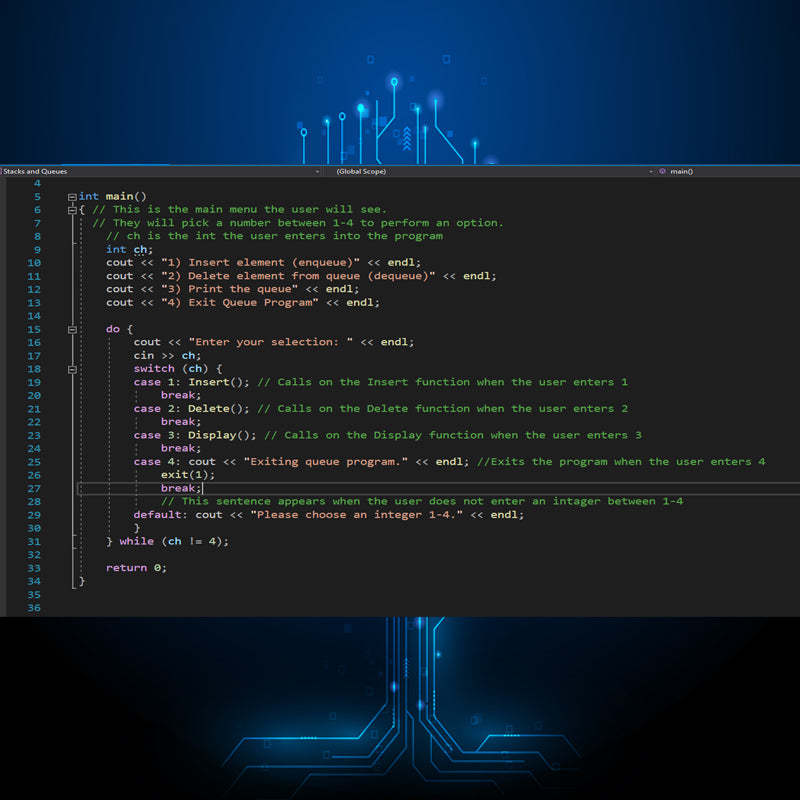
Task: Click the default case keyword
Action: click(x=160, y=515)
